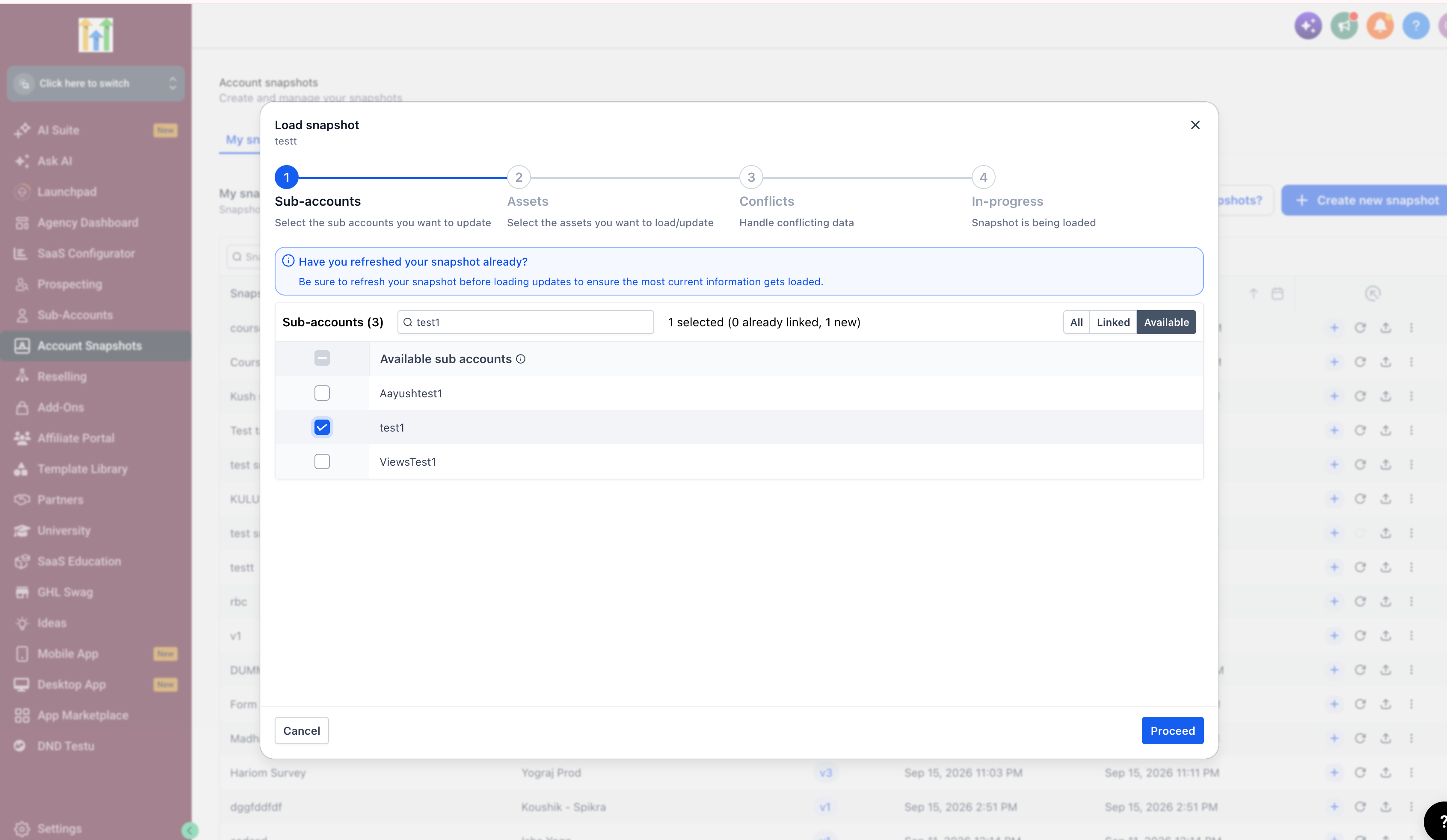The width and height of the screenshot is (1447, 840).
Task: Click share icon in Hariom Survey row
Action: point(1385,773)
